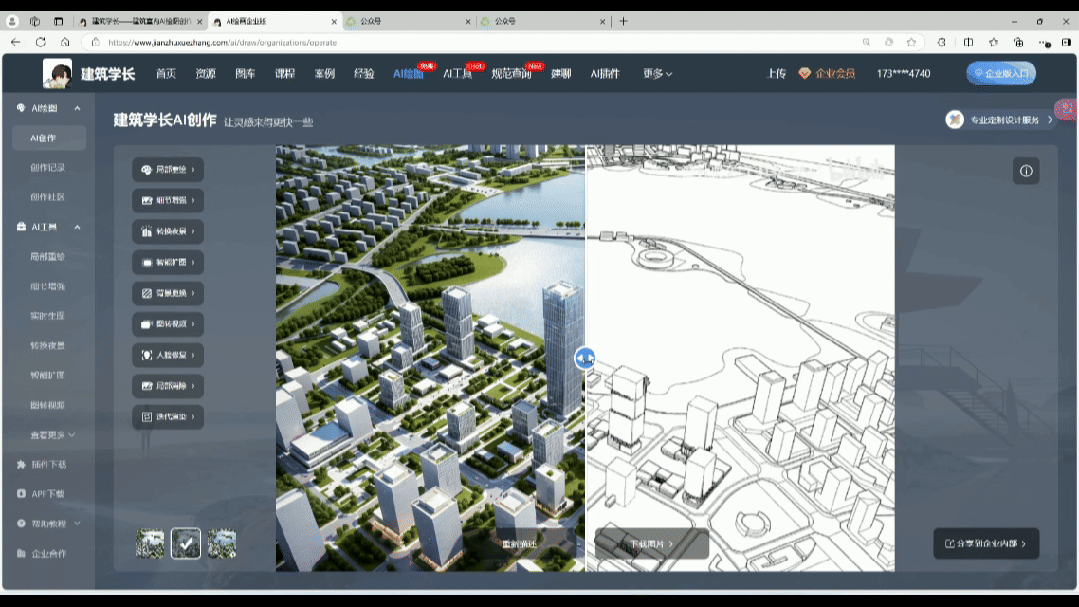The height and width of the screenshot is (607, 1079).
Task: Open the 更多 dropdown in top navigation
Action: click(x=657, y=74)
